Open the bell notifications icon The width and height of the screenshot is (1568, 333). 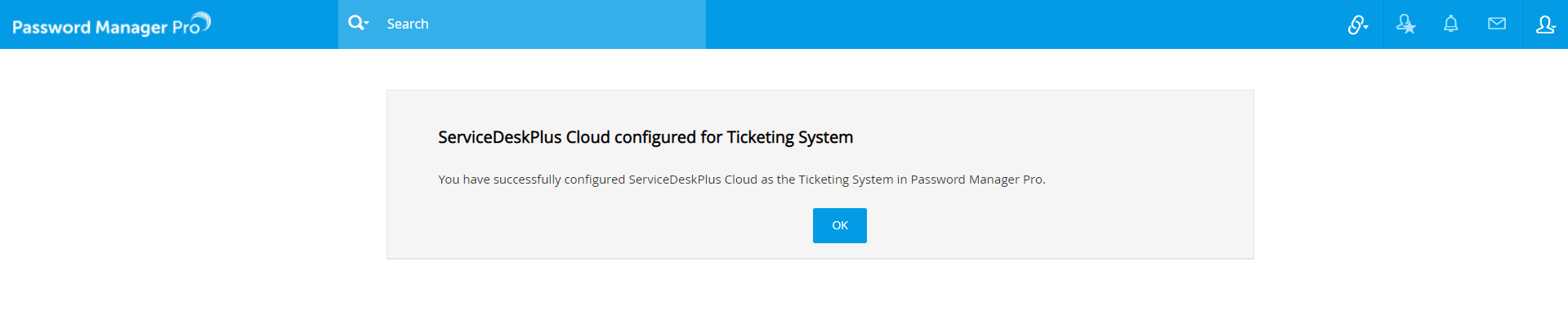tap(1451, 24)
